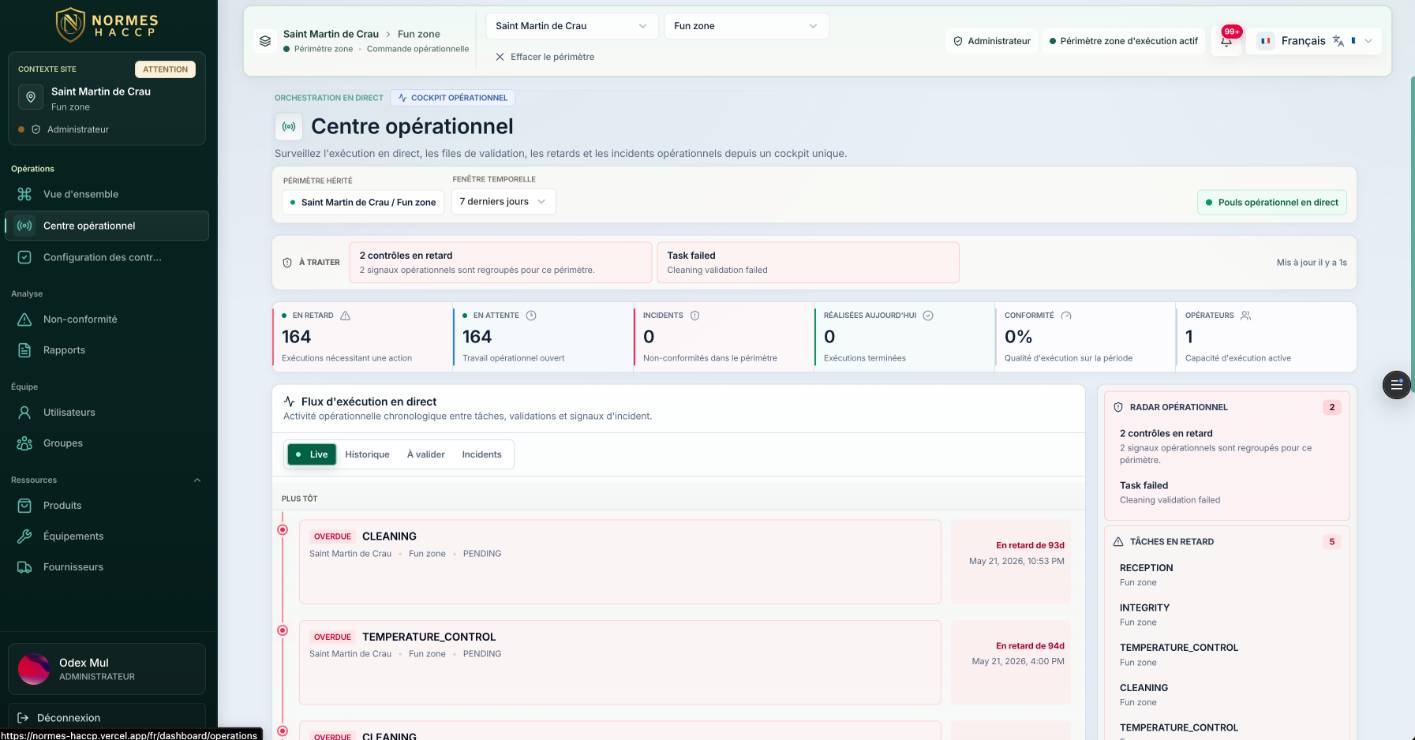Open the 2 contrôles en retard alert card
This screenshot has width=1415, height=740.
500,262
